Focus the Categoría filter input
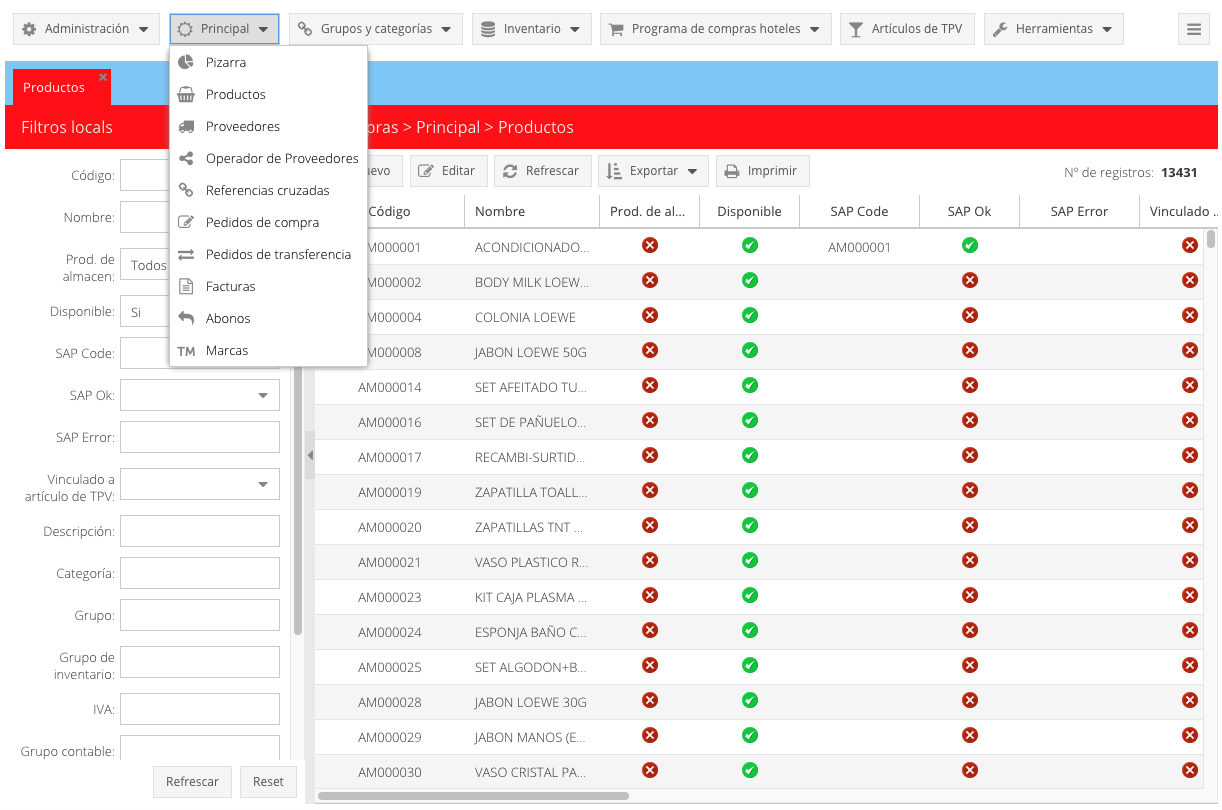 200,573
